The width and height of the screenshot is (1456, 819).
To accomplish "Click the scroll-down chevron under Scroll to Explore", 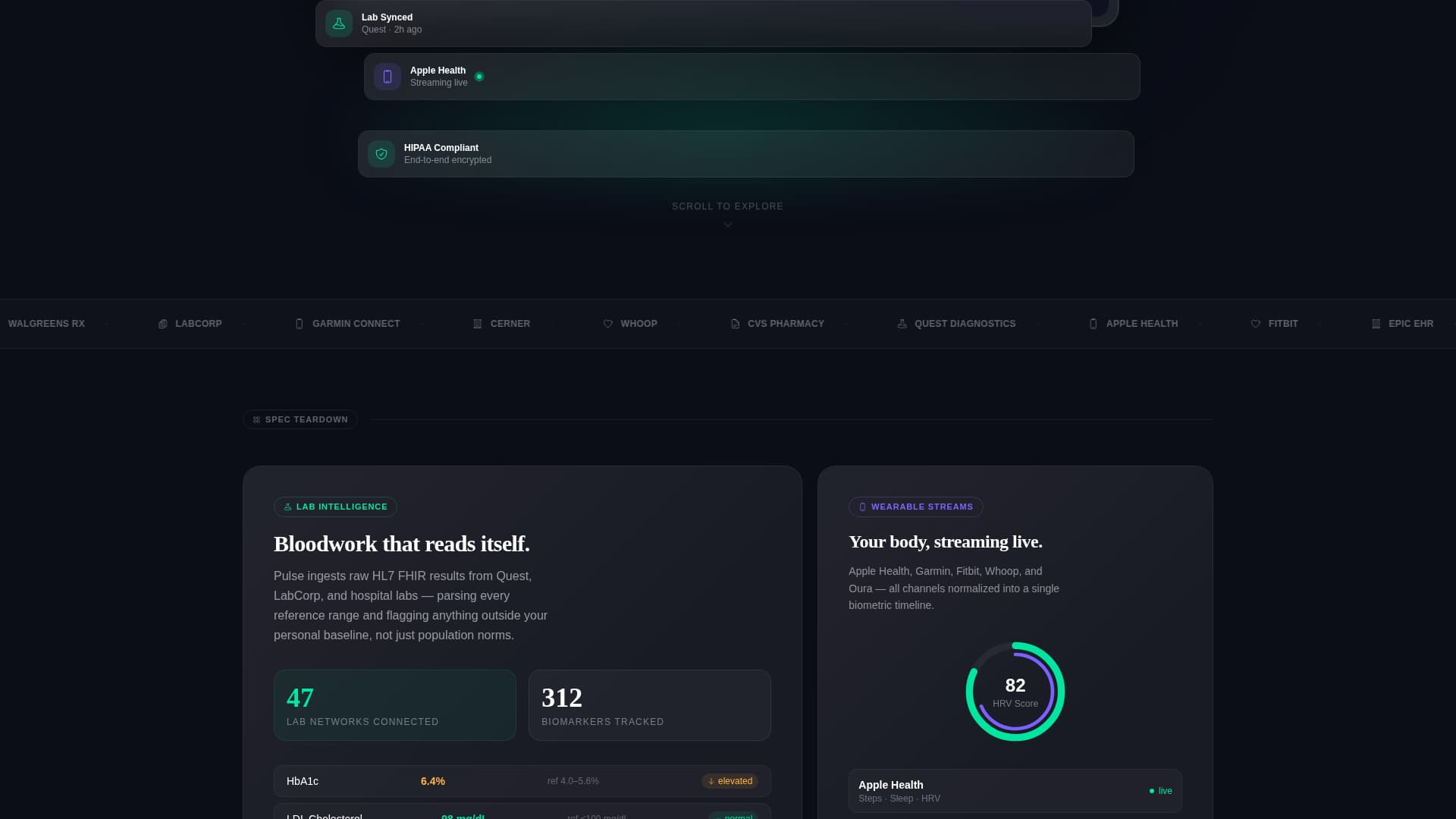I will click(728, 224).
